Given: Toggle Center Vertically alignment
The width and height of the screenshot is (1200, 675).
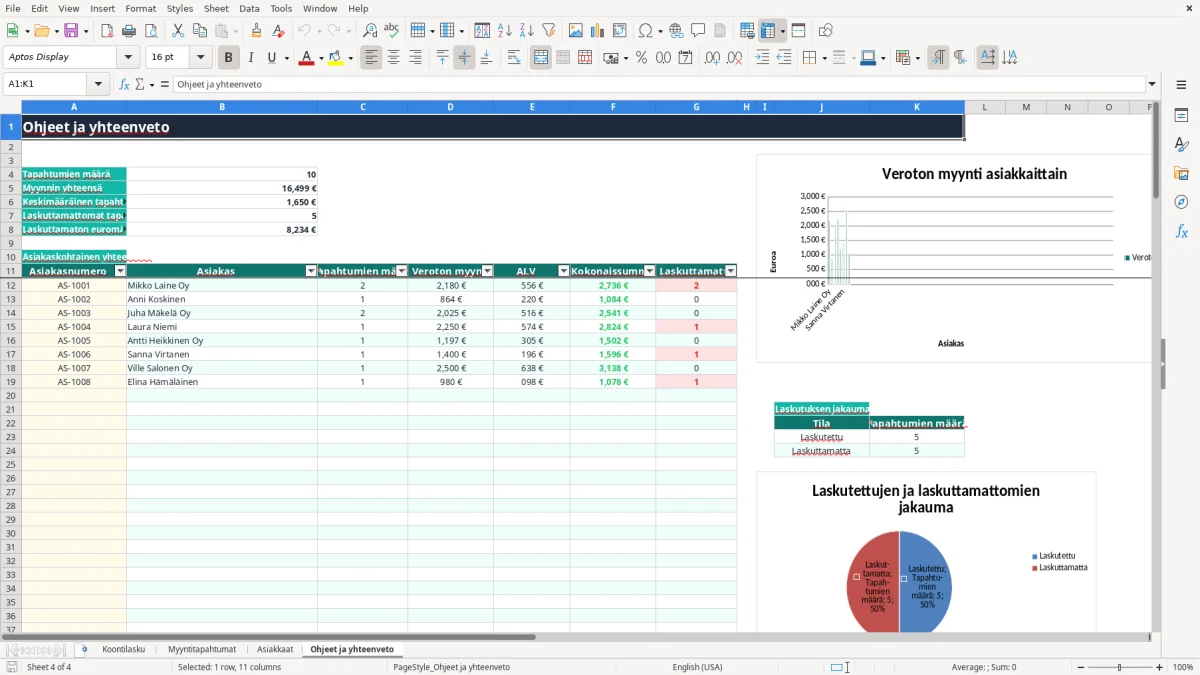Looking at the screenshot, I should (x=464, y=58).
